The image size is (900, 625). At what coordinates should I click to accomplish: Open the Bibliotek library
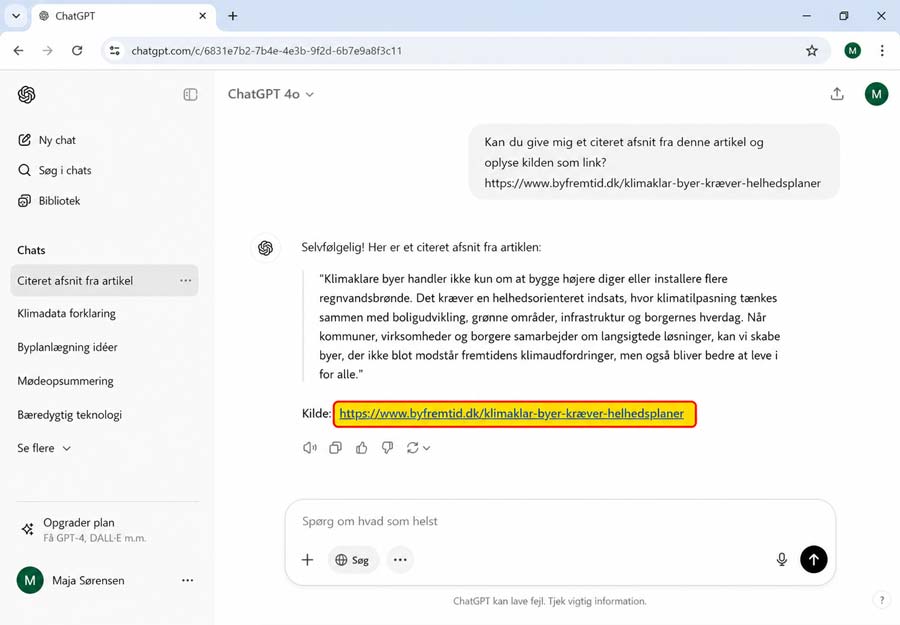pyautogui.click(x=49, y=201)
